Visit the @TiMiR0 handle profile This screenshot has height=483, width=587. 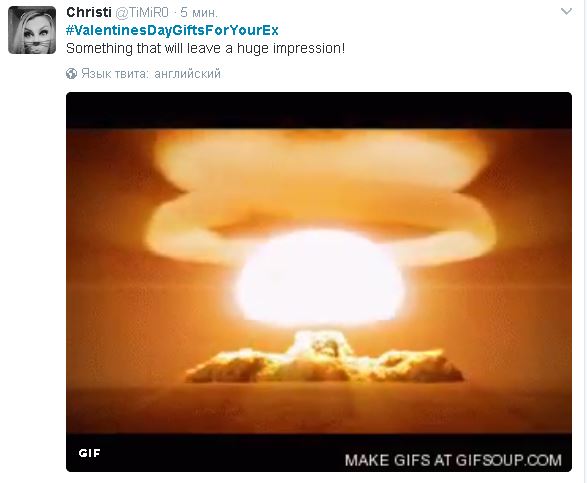(142, 13)
